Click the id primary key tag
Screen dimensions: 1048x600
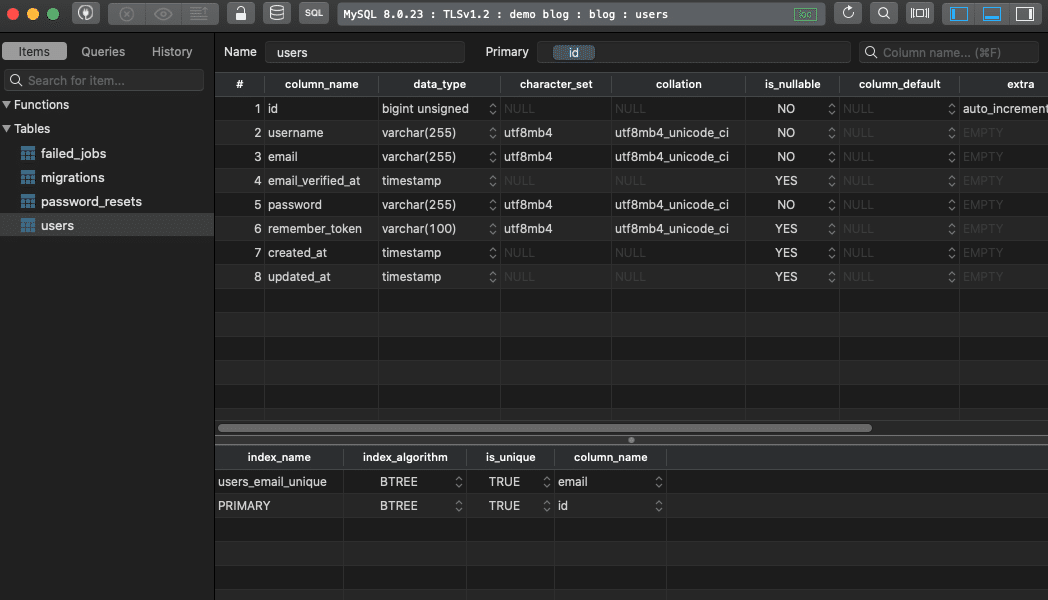click(x=573, y=53)
